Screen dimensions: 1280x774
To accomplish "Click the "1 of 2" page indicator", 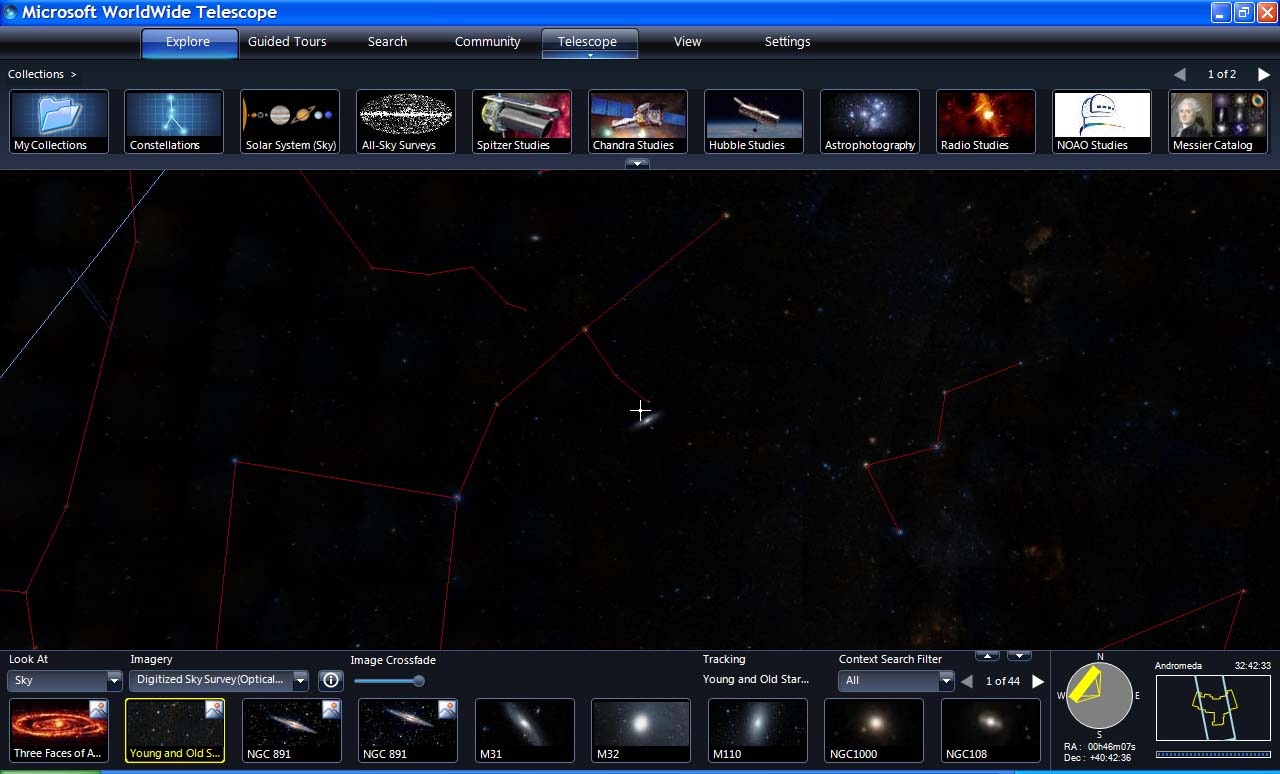I will (1222, 74).
